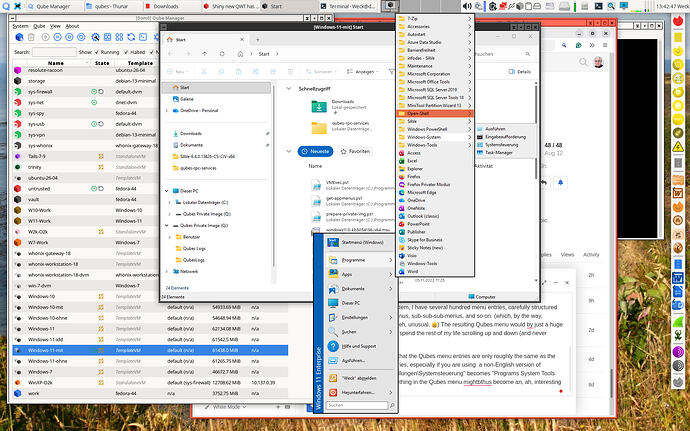Viewport: 690px width, 431px height.
Task: Click the shutdown qube icon in Qube Manager toolbar
Action: point(69,37)
